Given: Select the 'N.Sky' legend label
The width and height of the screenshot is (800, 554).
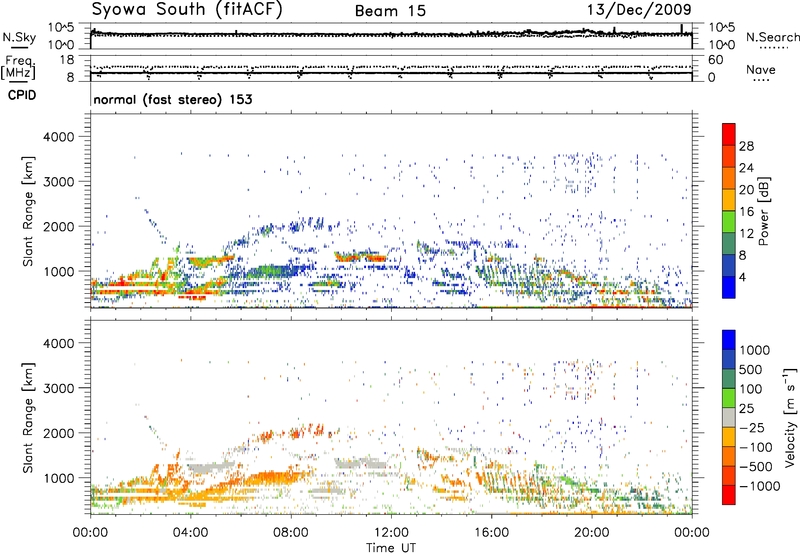Looking at the screenshot, I should click(19, 37).
